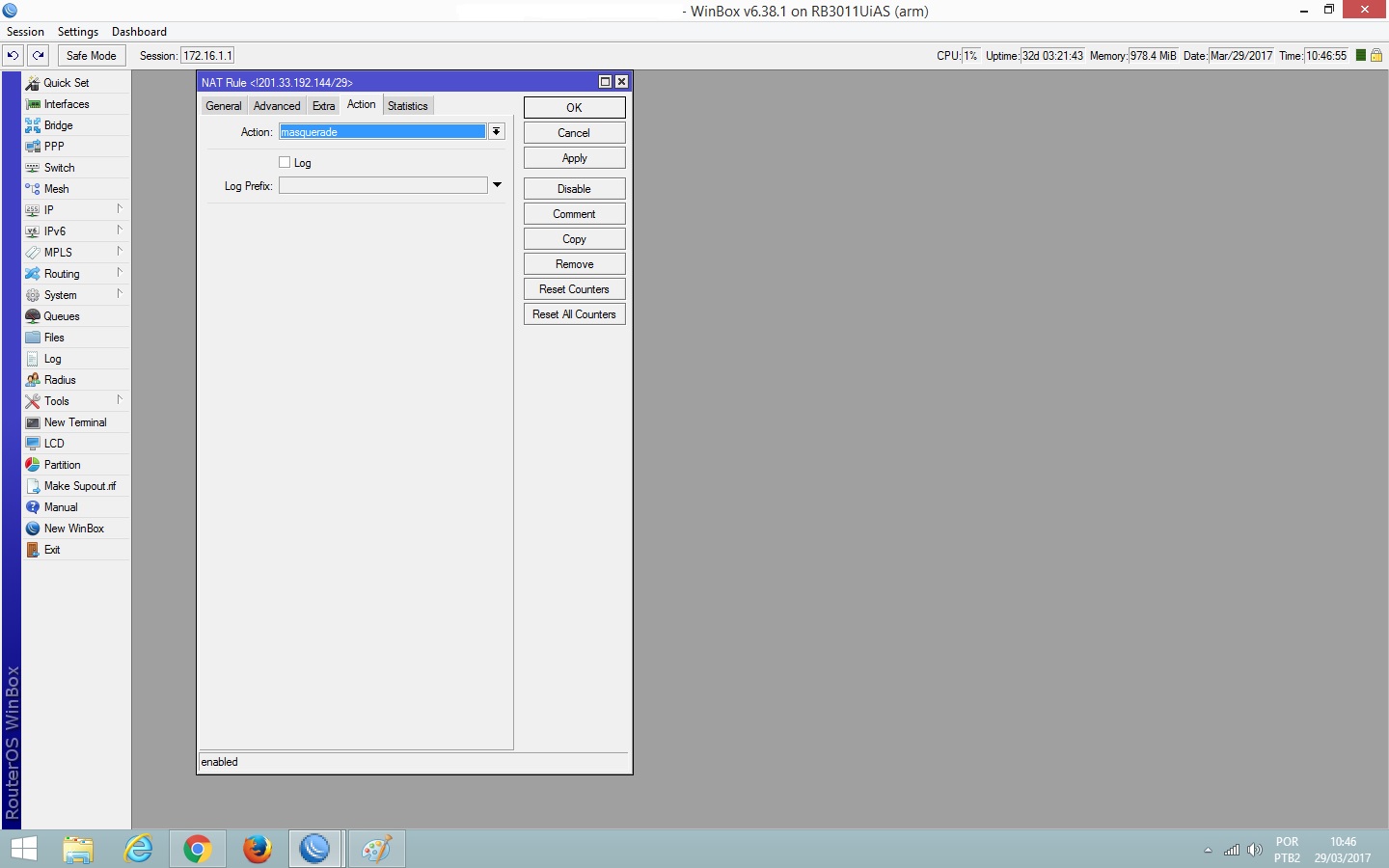Maximize the NAT Rule dialog
The image size is (1389, 868).
pos(606,82)
